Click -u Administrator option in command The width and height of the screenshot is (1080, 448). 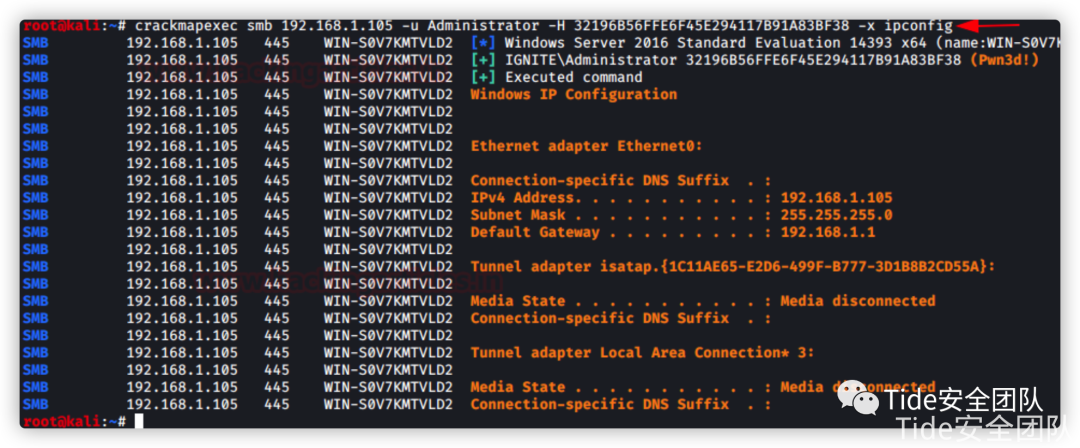pyautogui.click(x=479, y=26)
